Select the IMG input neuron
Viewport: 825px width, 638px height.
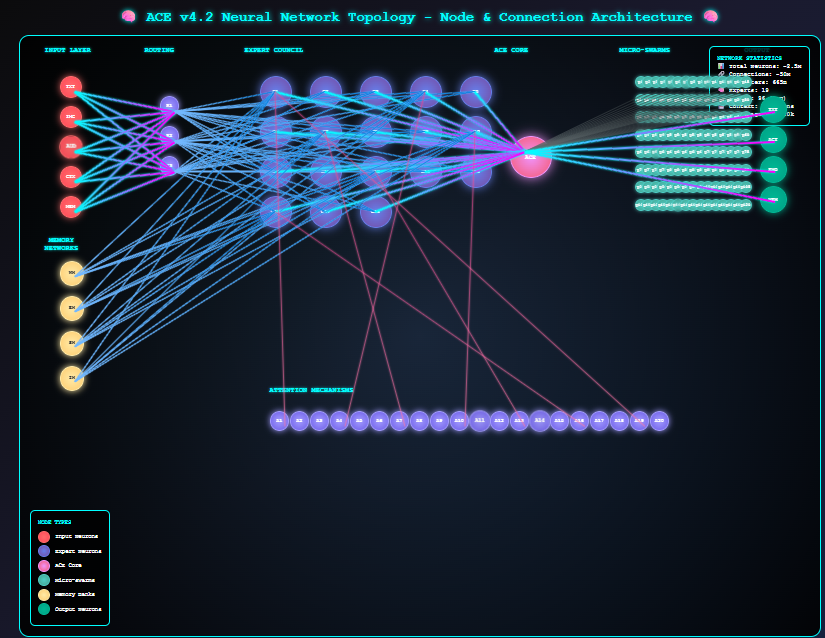71,117
